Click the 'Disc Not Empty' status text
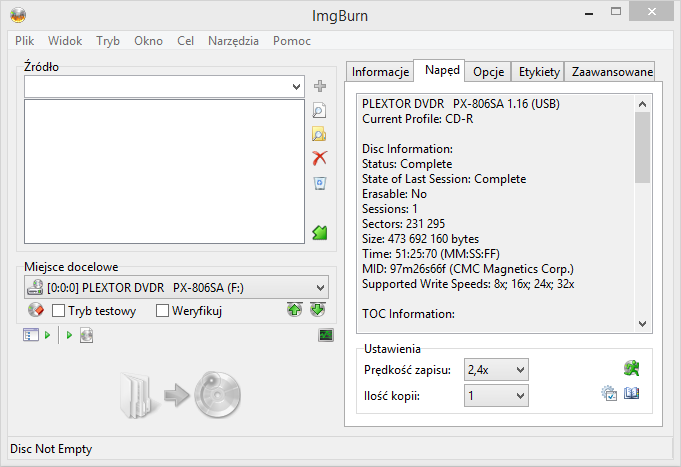Screen dimensions: 681x467 [x=51, y=449]
